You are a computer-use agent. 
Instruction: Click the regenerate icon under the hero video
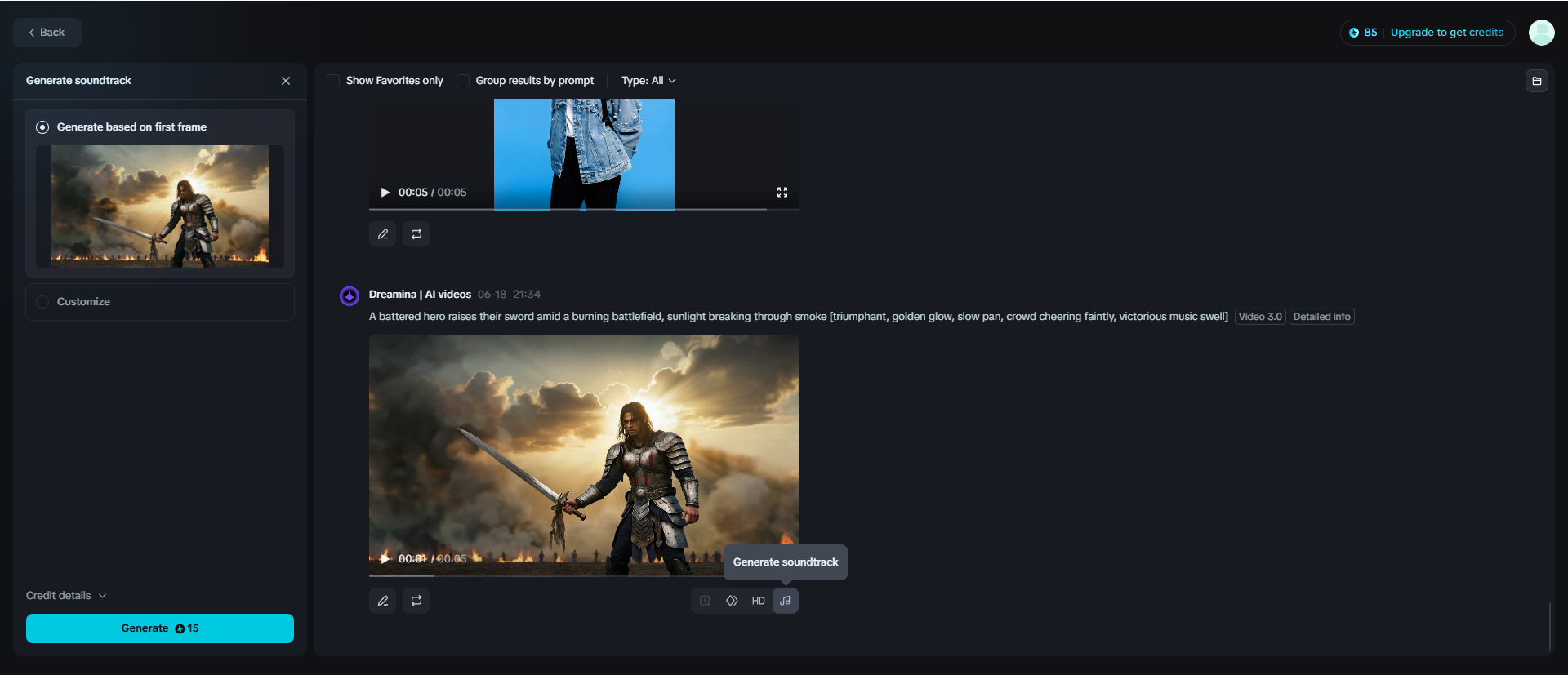(416, 601)
